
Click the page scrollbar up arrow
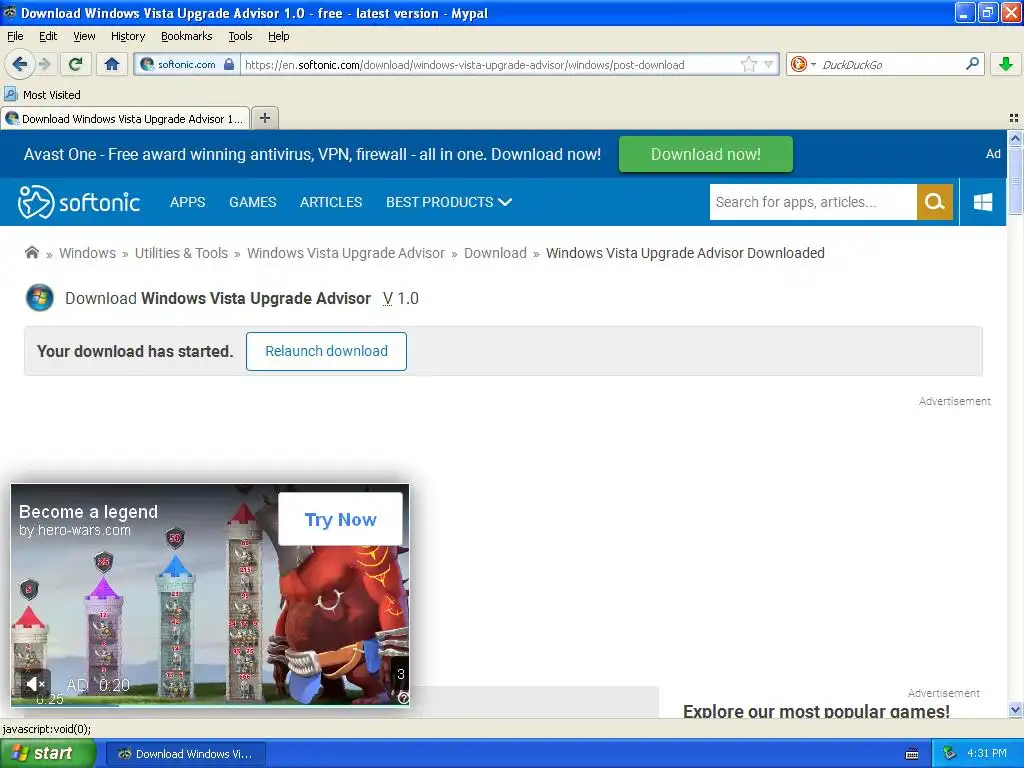click(1015, 138)
